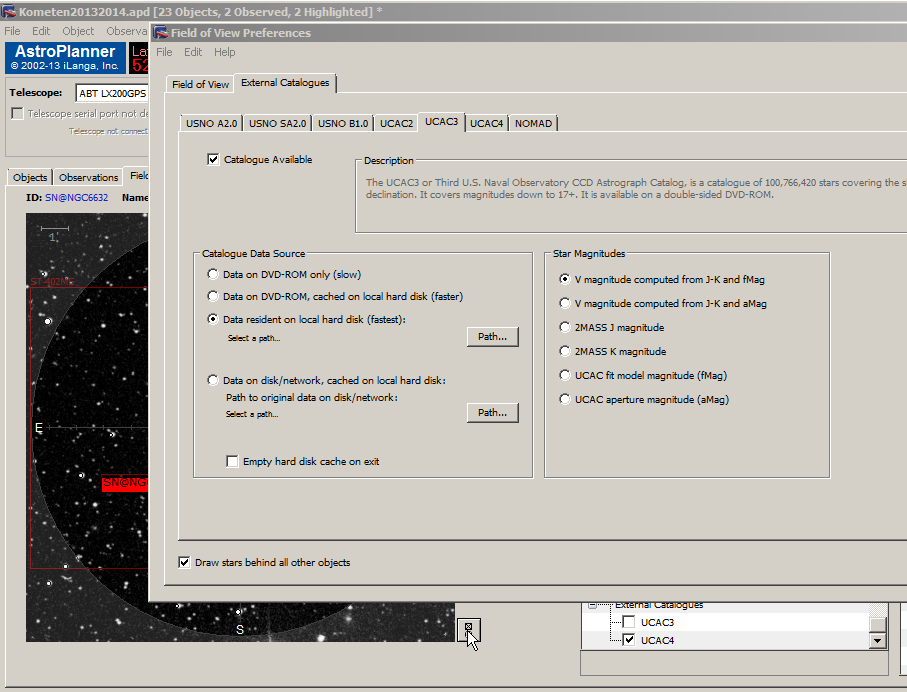Click the UCAC4 row in the catalogue tree
This screenshot has height=692, width=907.
726,641
